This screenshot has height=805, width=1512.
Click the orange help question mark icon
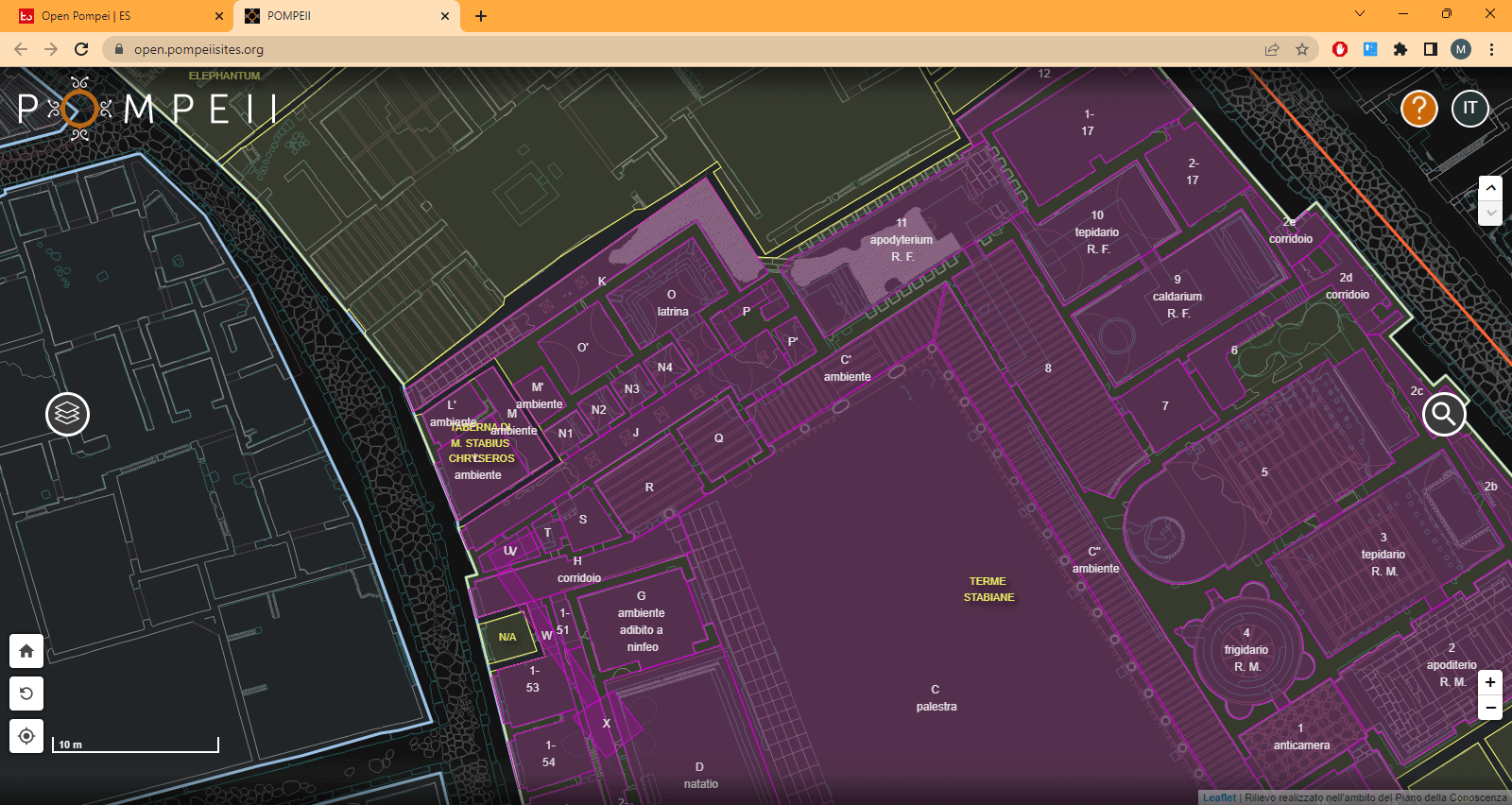tap(1418, 109)
